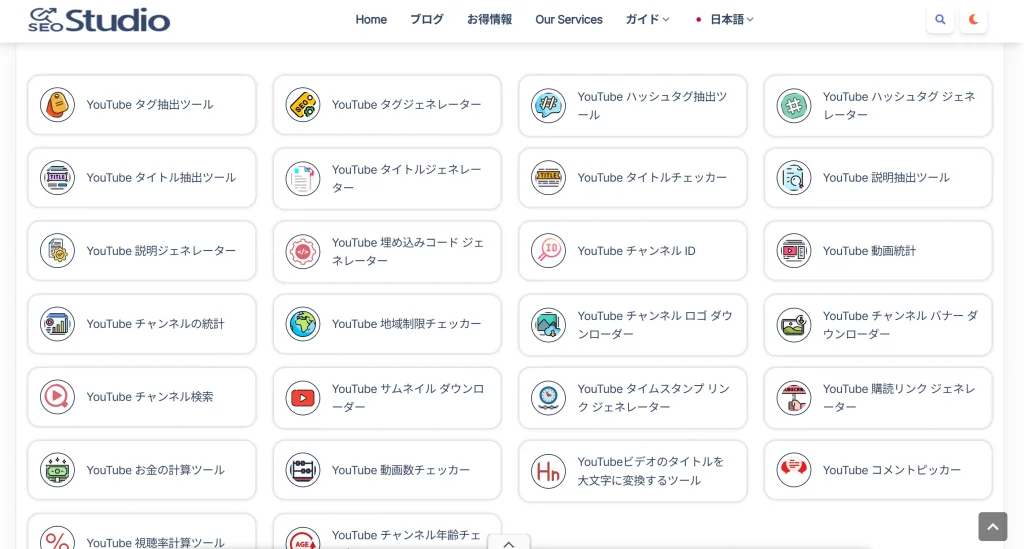Toggle dark mode with moon button

coord(974,20)
